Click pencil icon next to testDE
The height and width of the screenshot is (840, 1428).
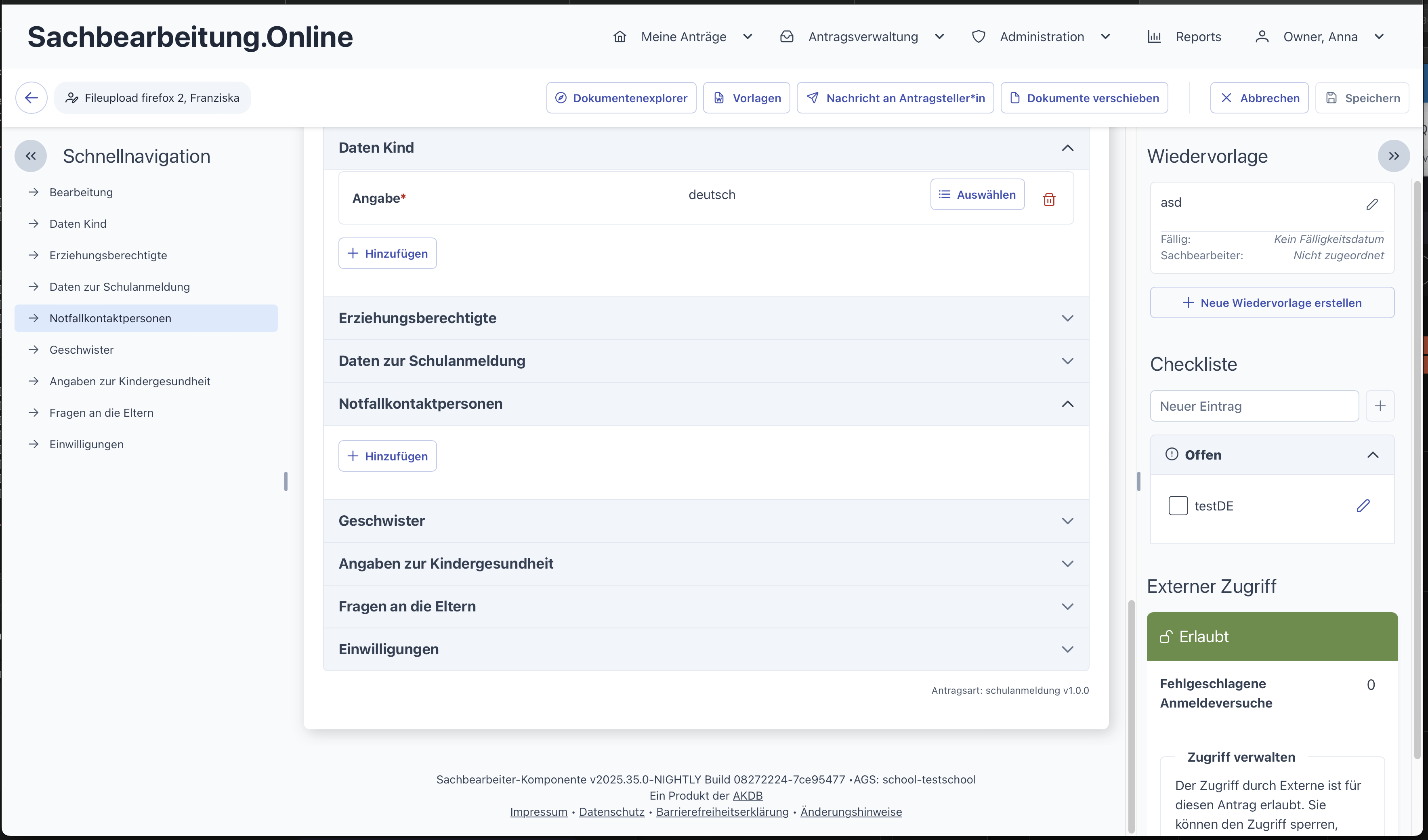(x=1363, y=506)
